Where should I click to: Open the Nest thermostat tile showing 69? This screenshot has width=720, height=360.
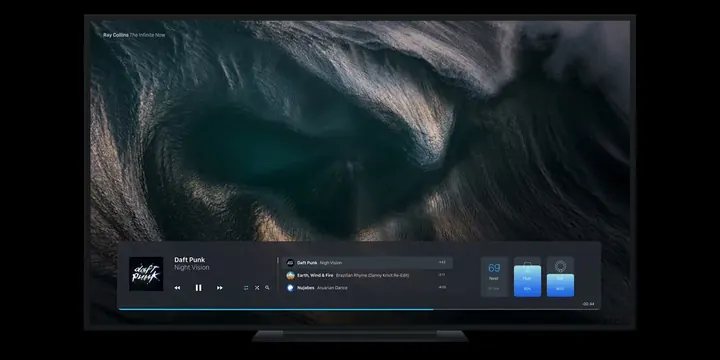[494, 276]
